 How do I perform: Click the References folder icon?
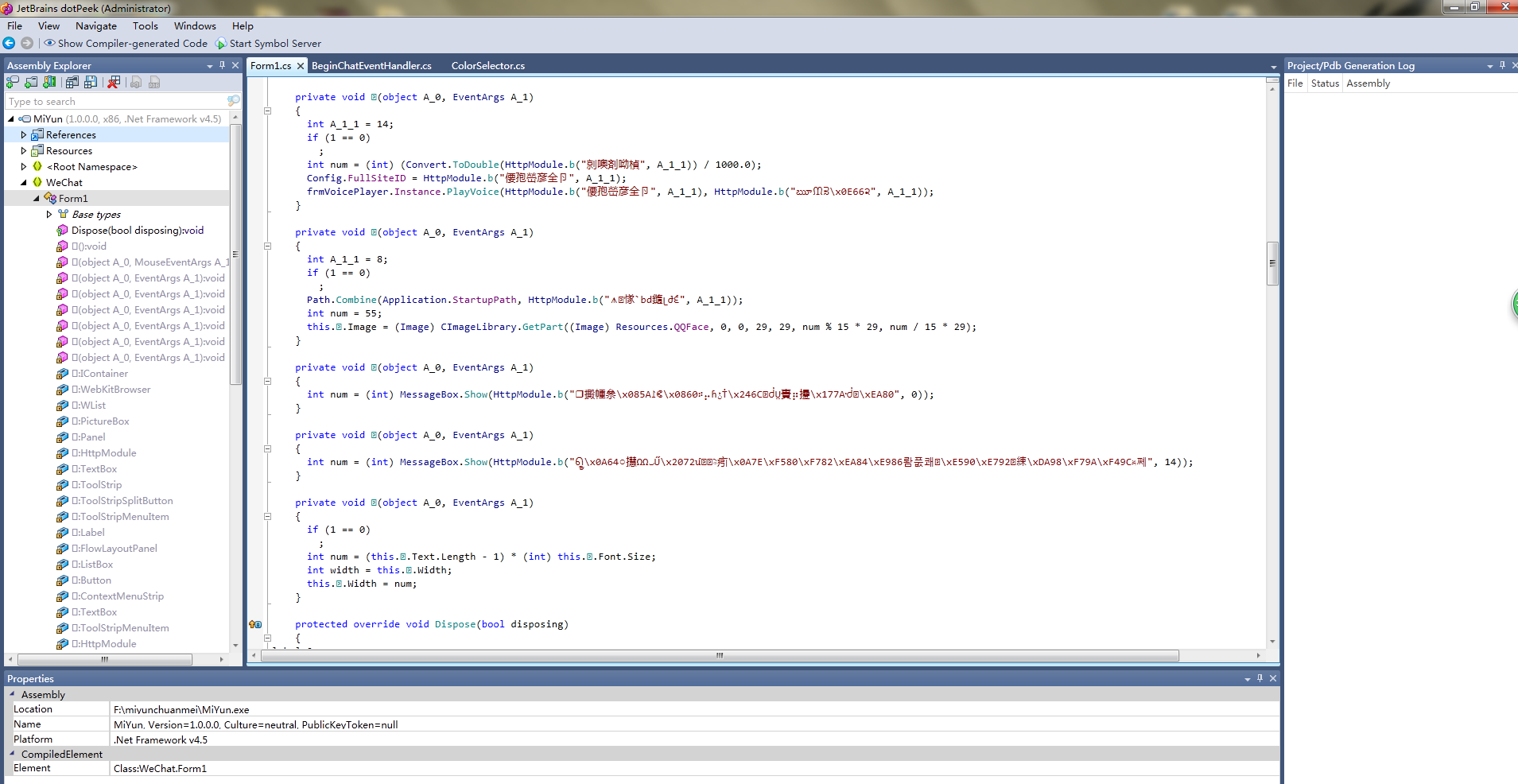tap(37, 134)
